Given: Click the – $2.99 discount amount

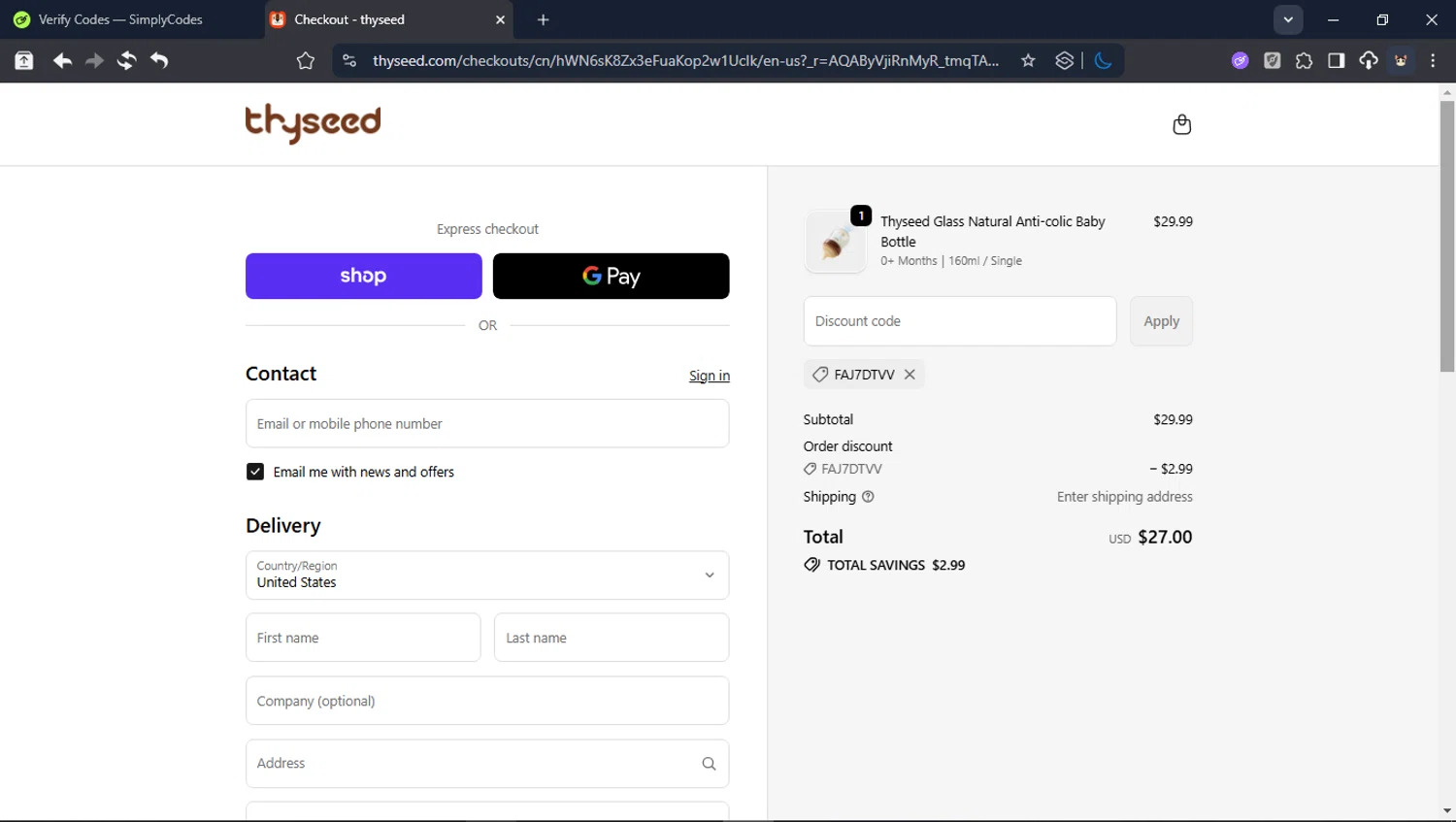Looking at the screenshot, I should click(x=1171, y=469).
